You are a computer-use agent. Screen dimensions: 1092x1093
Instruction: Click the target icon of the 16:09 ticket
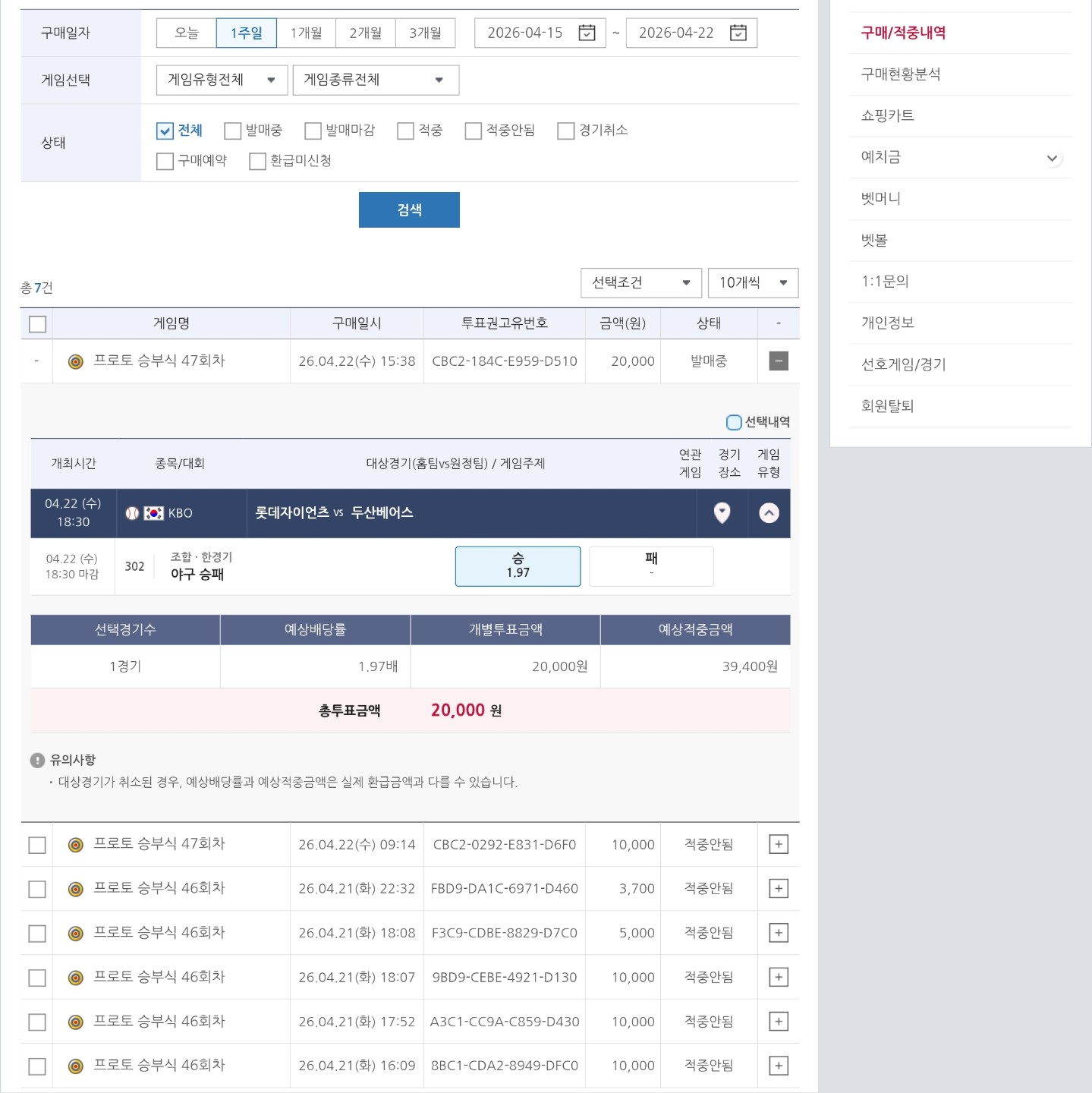pyautogui.click(x=76, y=1066)
